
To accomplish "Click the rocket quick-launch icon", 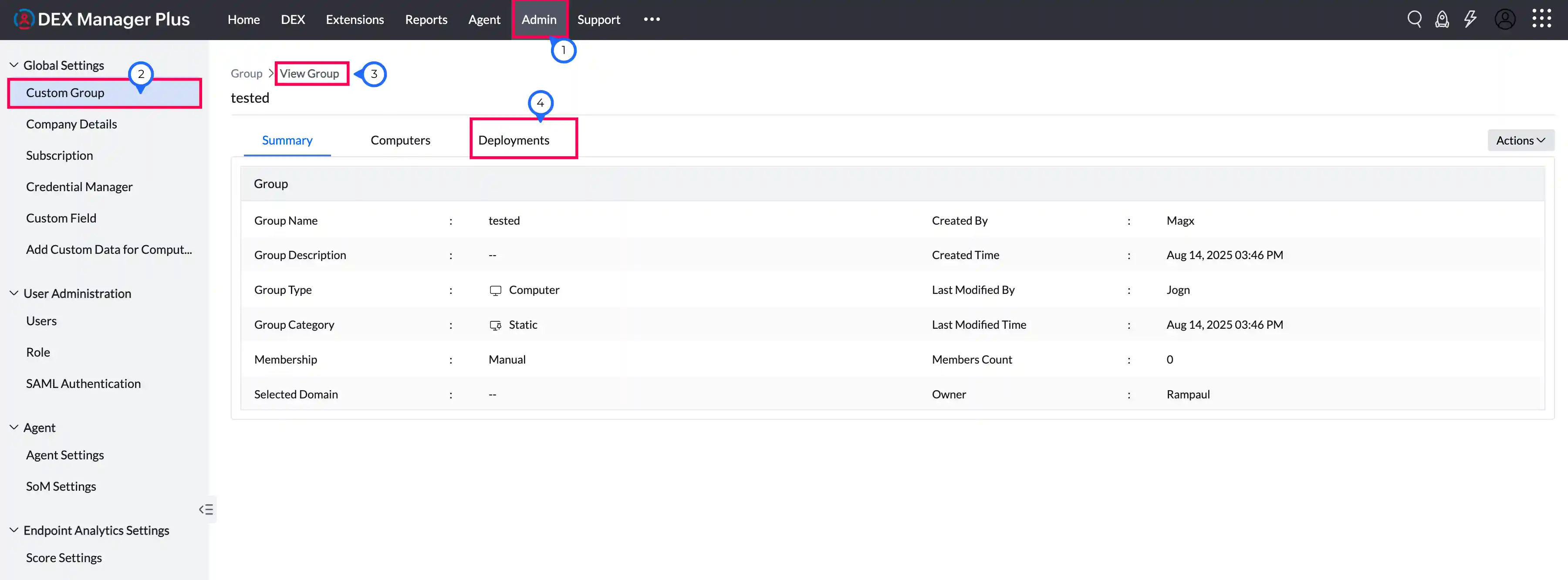I will point(1441,20).
